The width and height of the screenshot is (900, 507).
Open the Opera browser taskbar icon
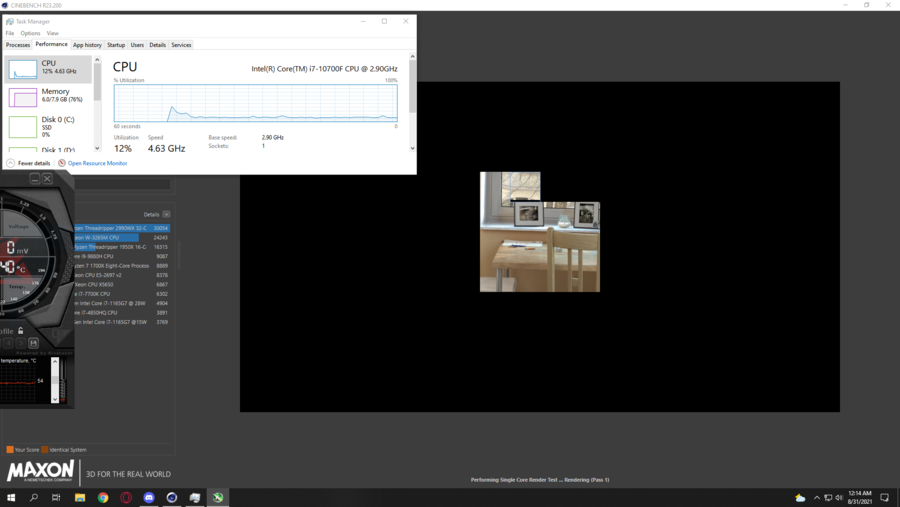click(x=126, y=497)
